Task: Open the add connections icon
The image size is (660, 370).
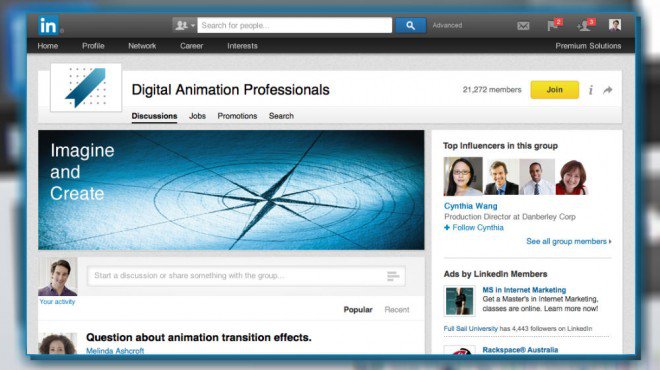Action: (585, 25)
